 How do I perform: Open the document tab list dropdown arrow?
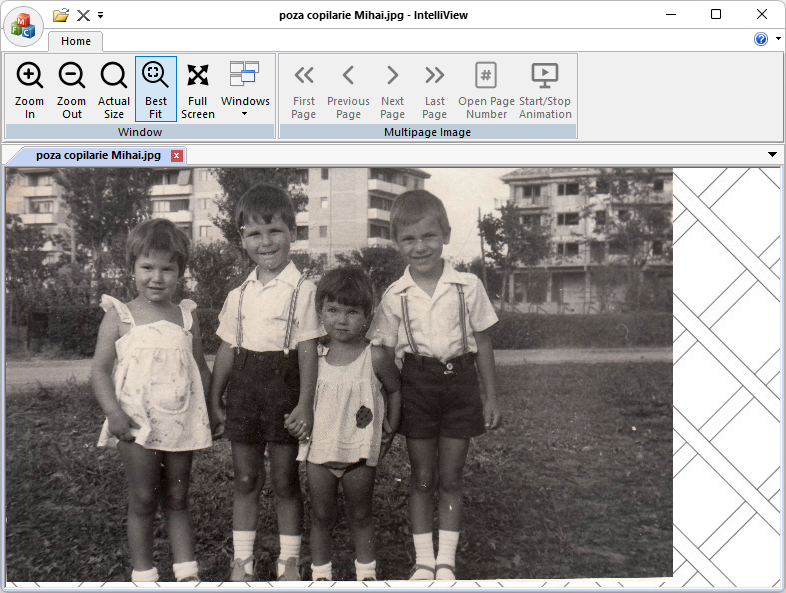click(x=772, y=155)
